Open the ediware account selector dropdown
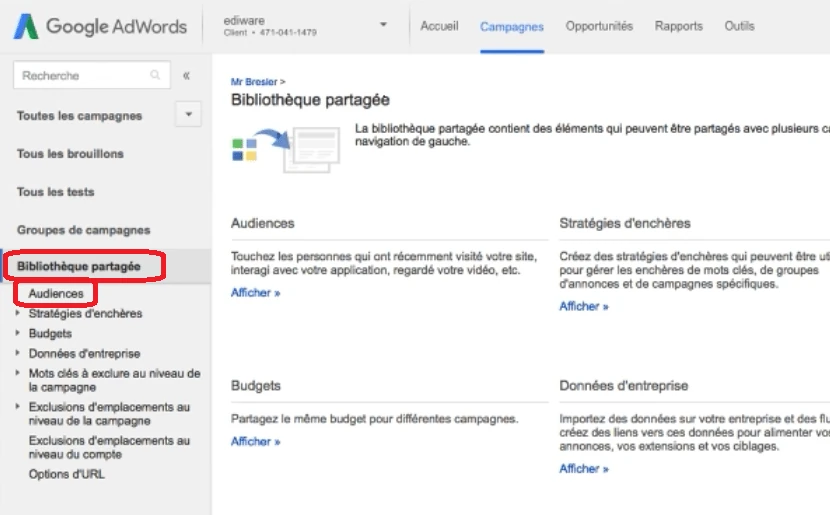The height and width of the screenshot is (515, 830). 383,25
